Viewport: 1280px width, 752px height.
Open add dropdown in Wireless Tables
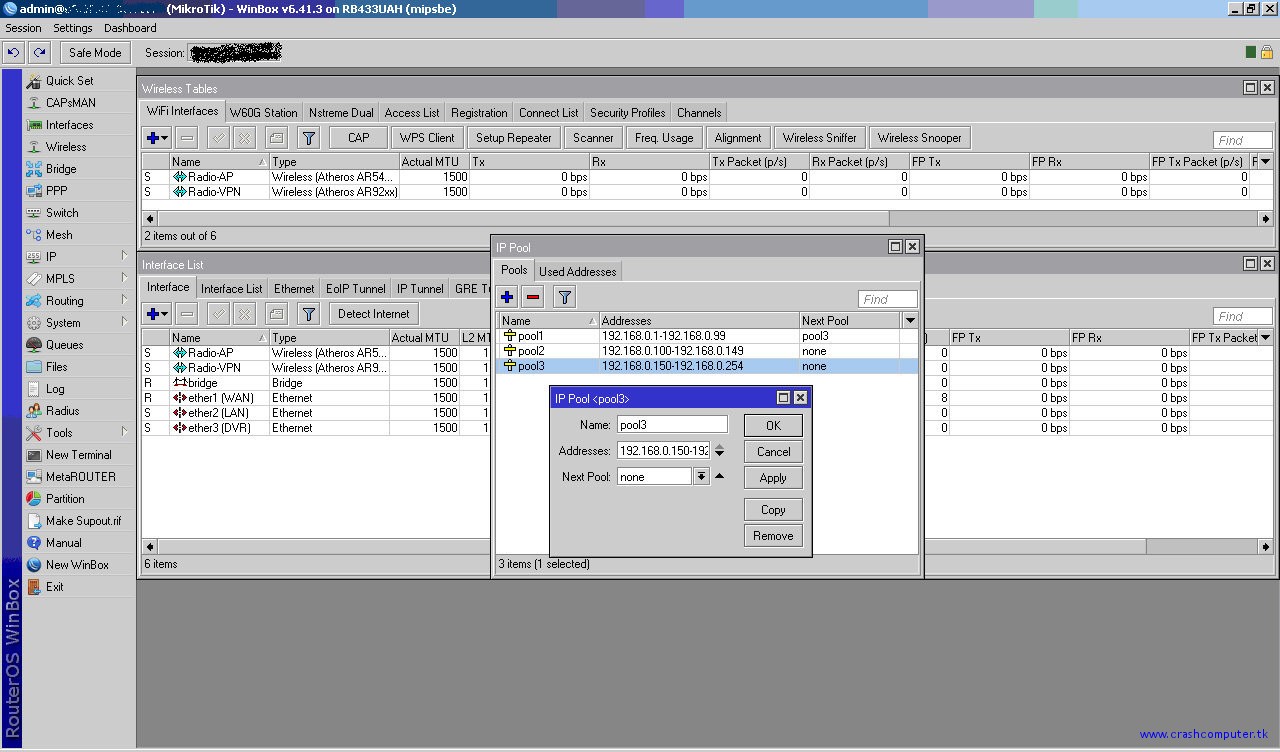(x=157, y=138)
